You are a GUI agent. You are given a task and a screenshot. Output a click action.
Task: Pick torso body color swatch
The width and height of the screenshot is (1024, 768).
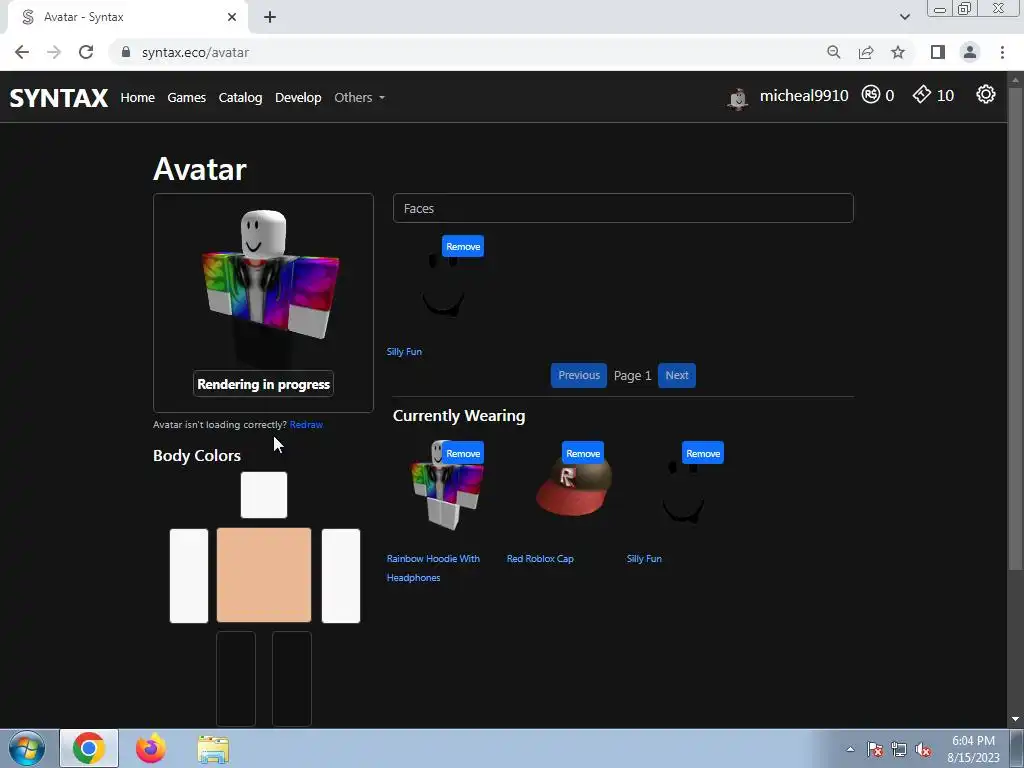point(264,575)
